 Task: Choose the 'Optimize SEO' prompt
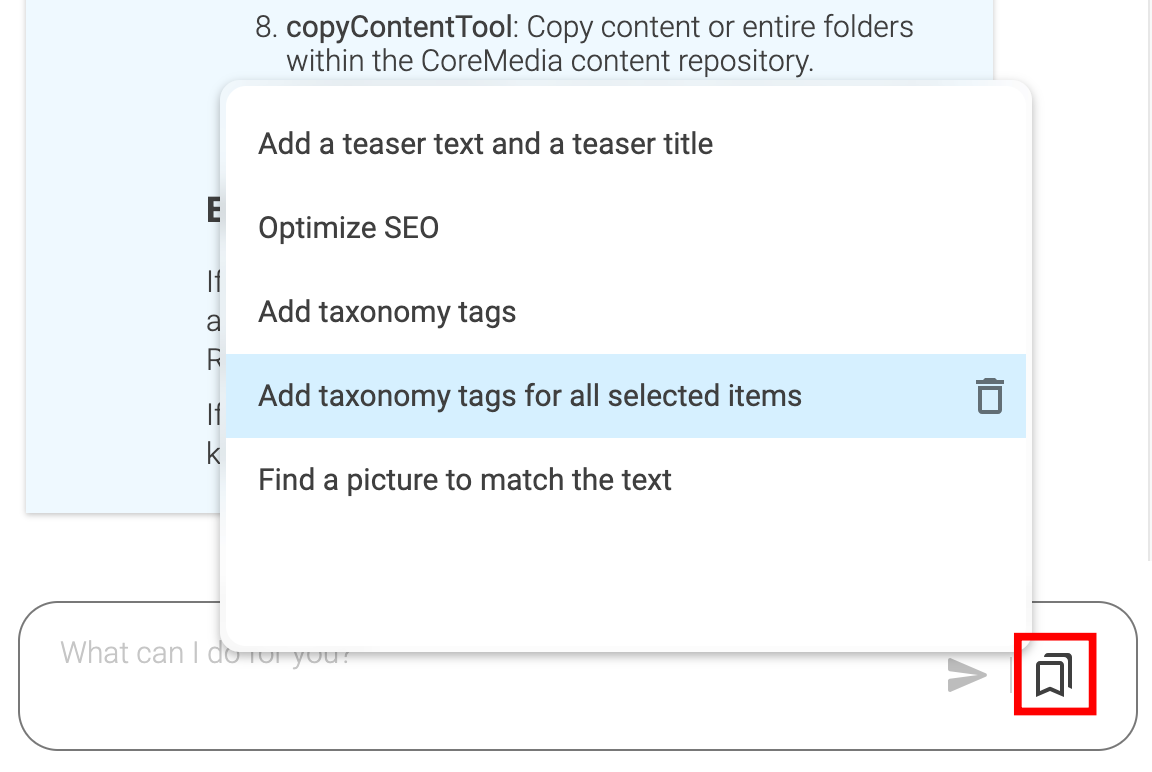point(348,228)
